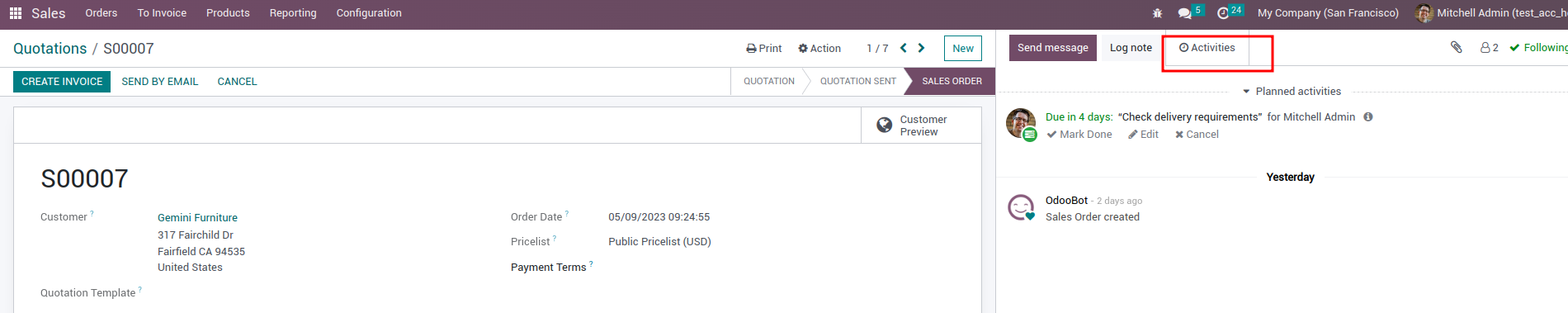Open the Configuration menu

(369, 13)
